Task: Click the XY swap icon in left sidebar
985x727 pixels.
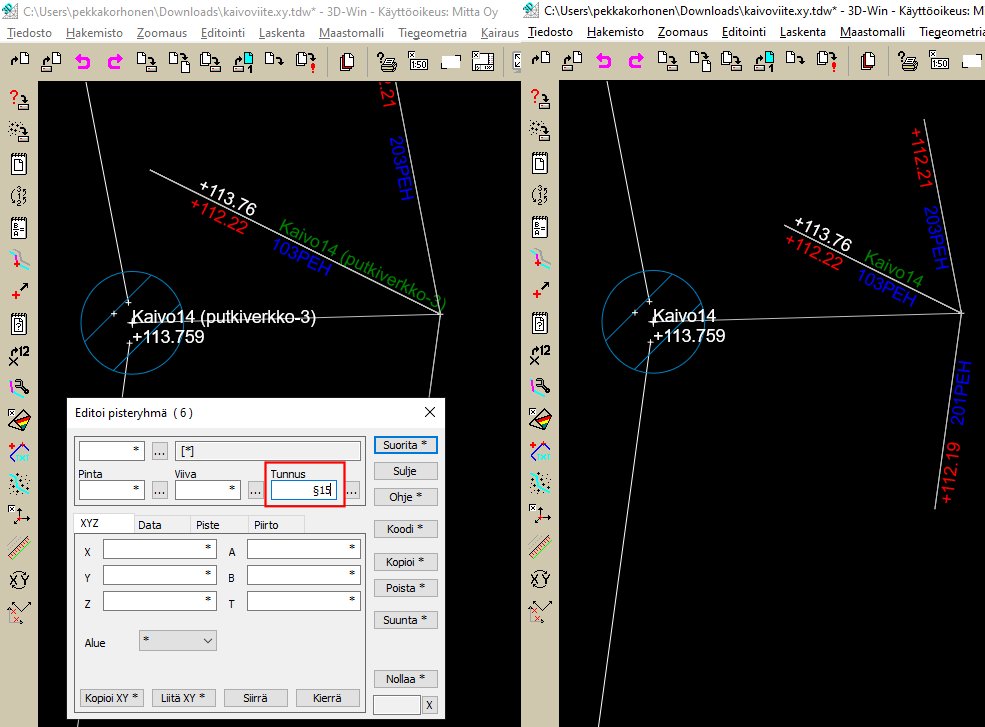Action: pyautogui.click(x=19, y=579)
